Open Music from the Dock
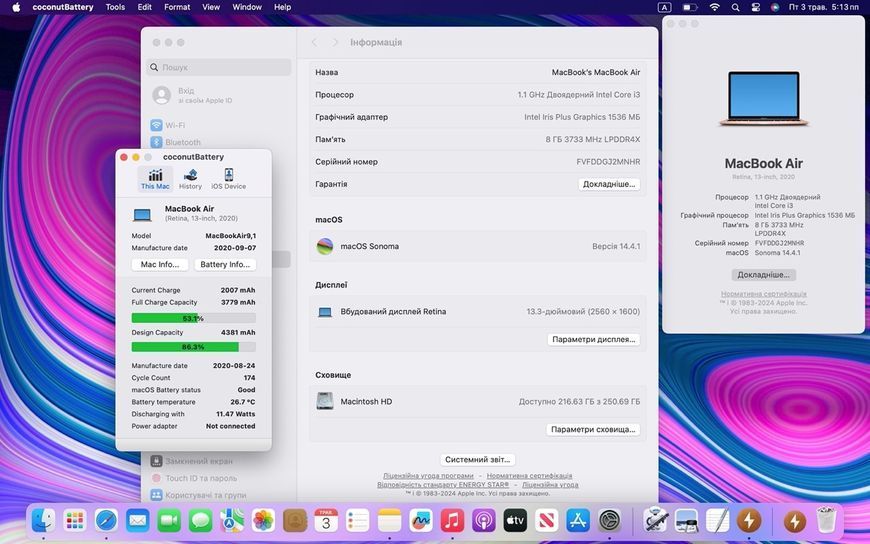870x544 pixels. [452, 521]
